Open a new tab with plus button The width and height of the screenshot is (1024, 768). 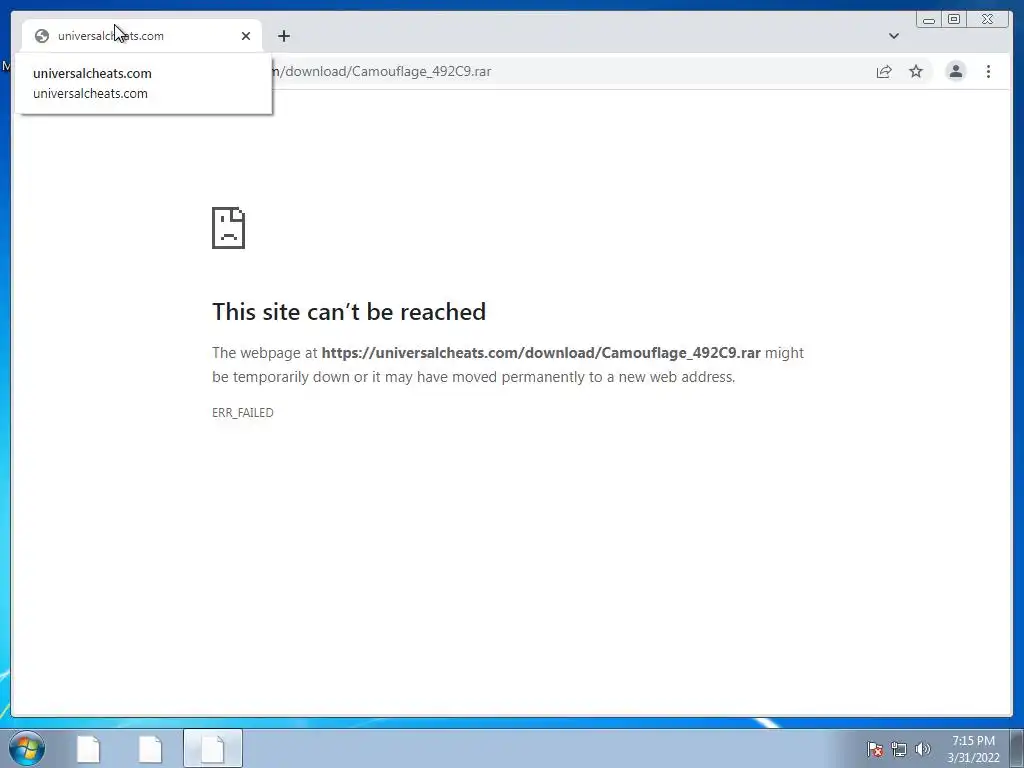[x=283, y=36]
